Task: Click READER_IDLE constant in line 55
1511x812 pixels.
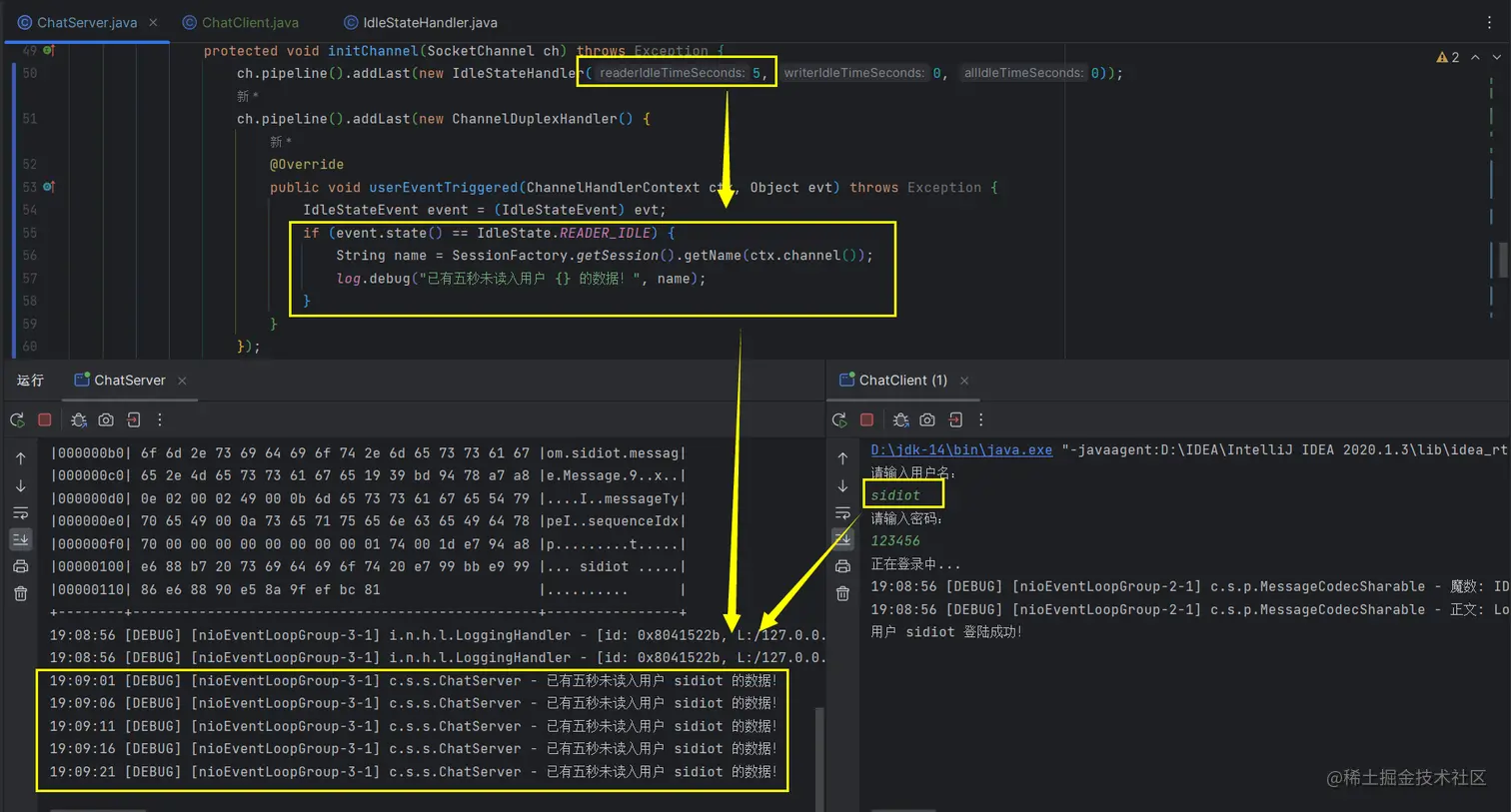Action: coord(605,233)
